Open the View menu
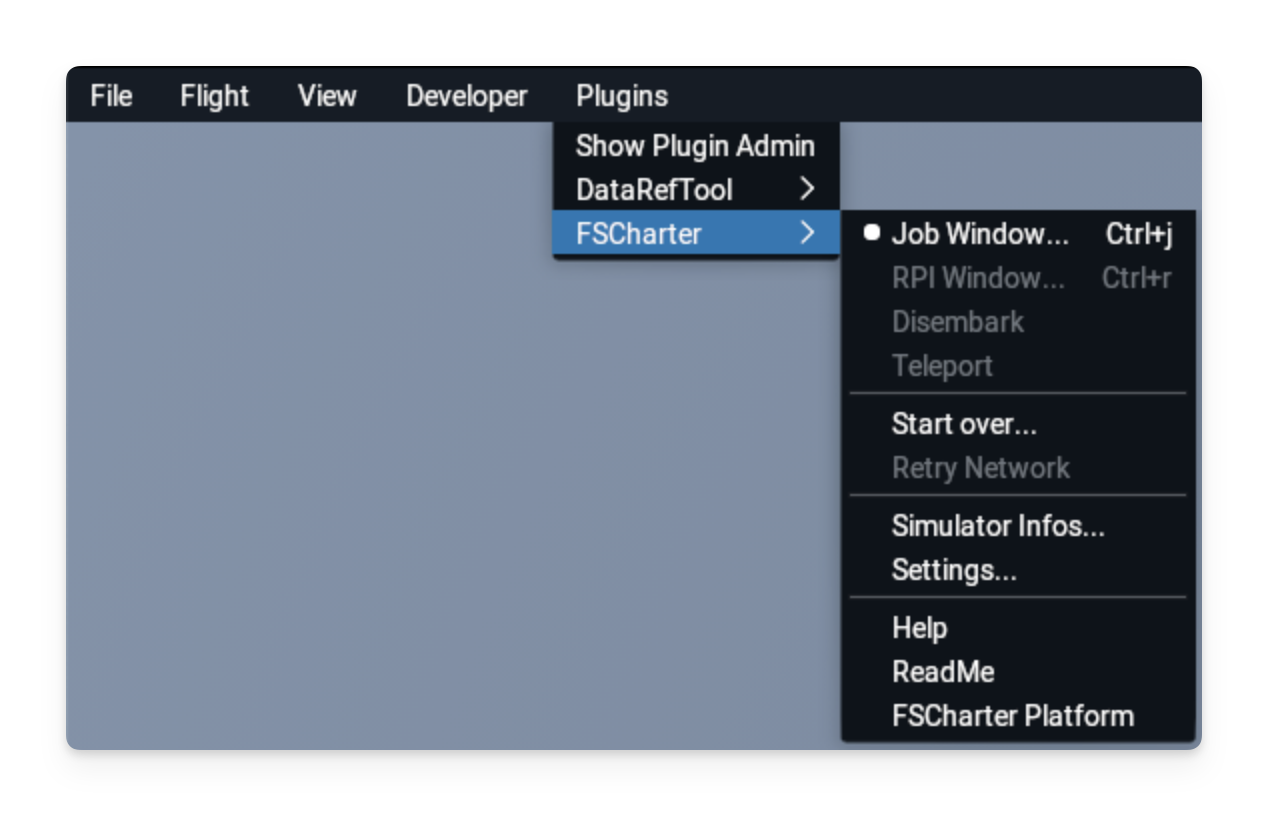Image resolution: width=1268 pixels, height=816 pixels. coord(327,96)
